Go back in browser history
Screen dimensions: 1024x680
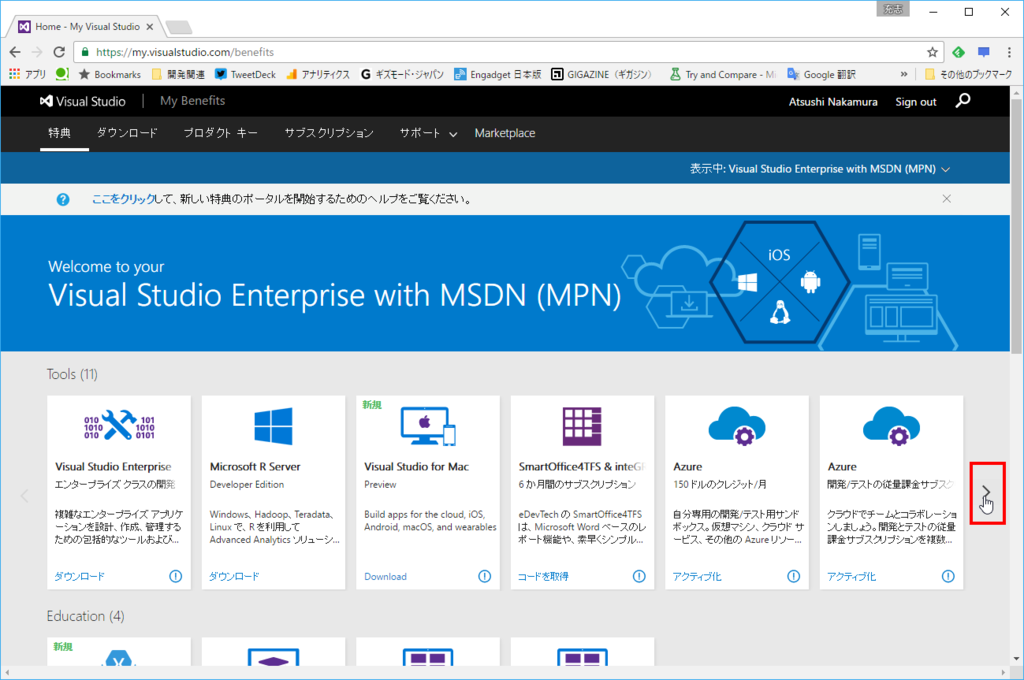coord(16,52)
